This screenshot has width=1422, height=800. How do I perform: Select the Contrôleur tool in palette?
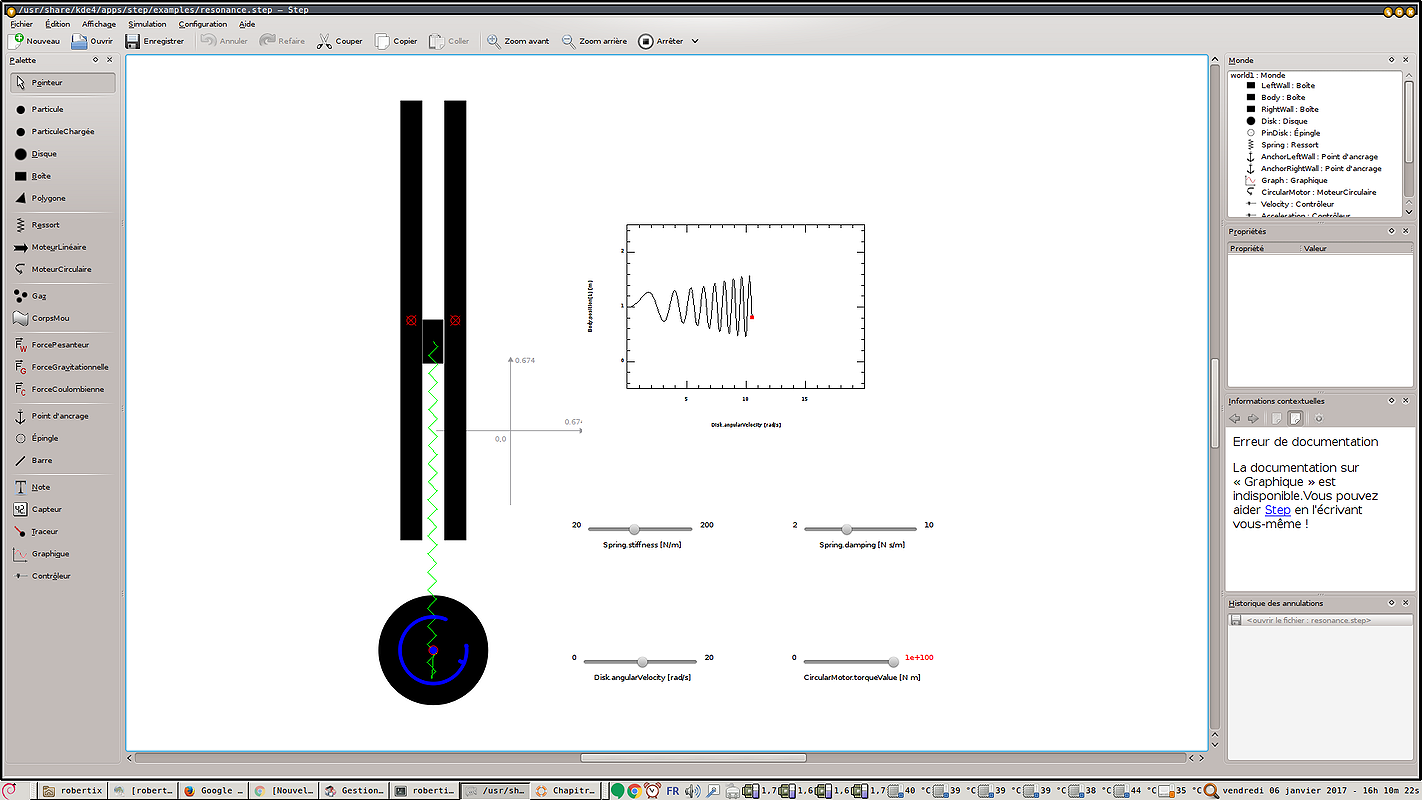coord(62,576)
